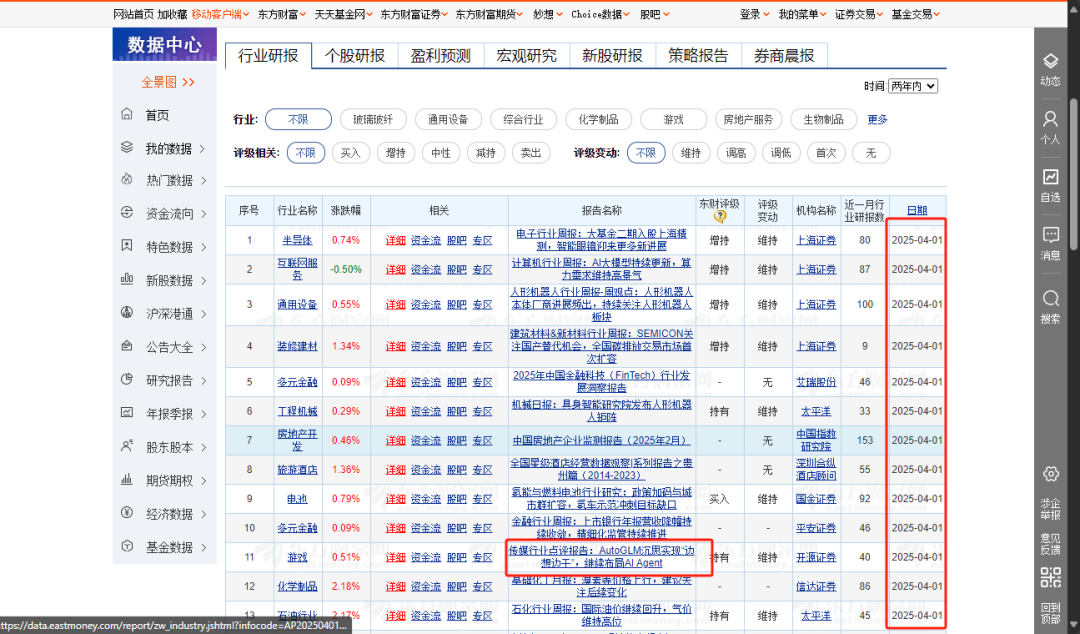Switch to the 个股研报 tab
The image size is (1080, 634).
(355, 56)
